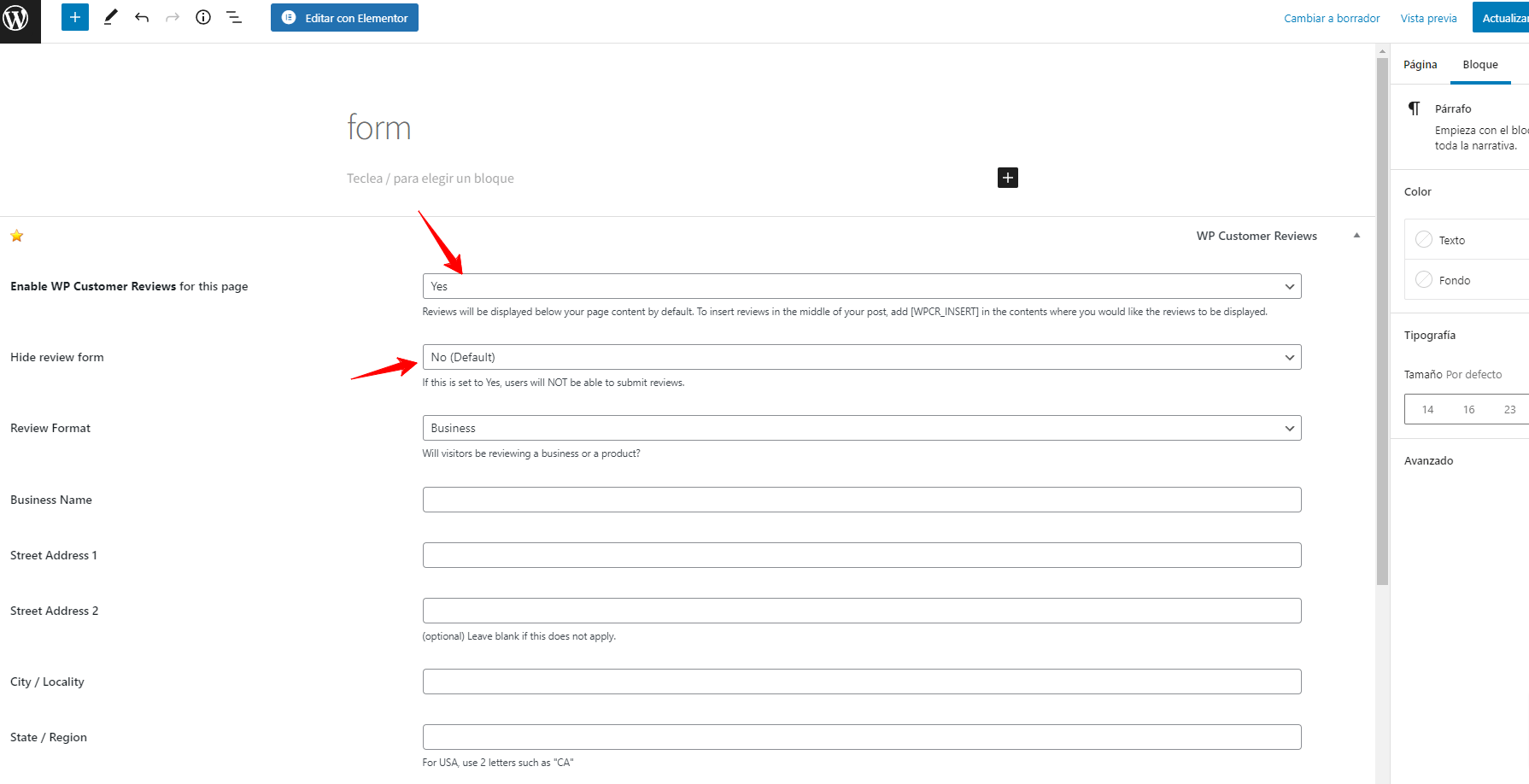Open the list view outline
Viewport: 1529px width, 784px height.
(234, 17)
